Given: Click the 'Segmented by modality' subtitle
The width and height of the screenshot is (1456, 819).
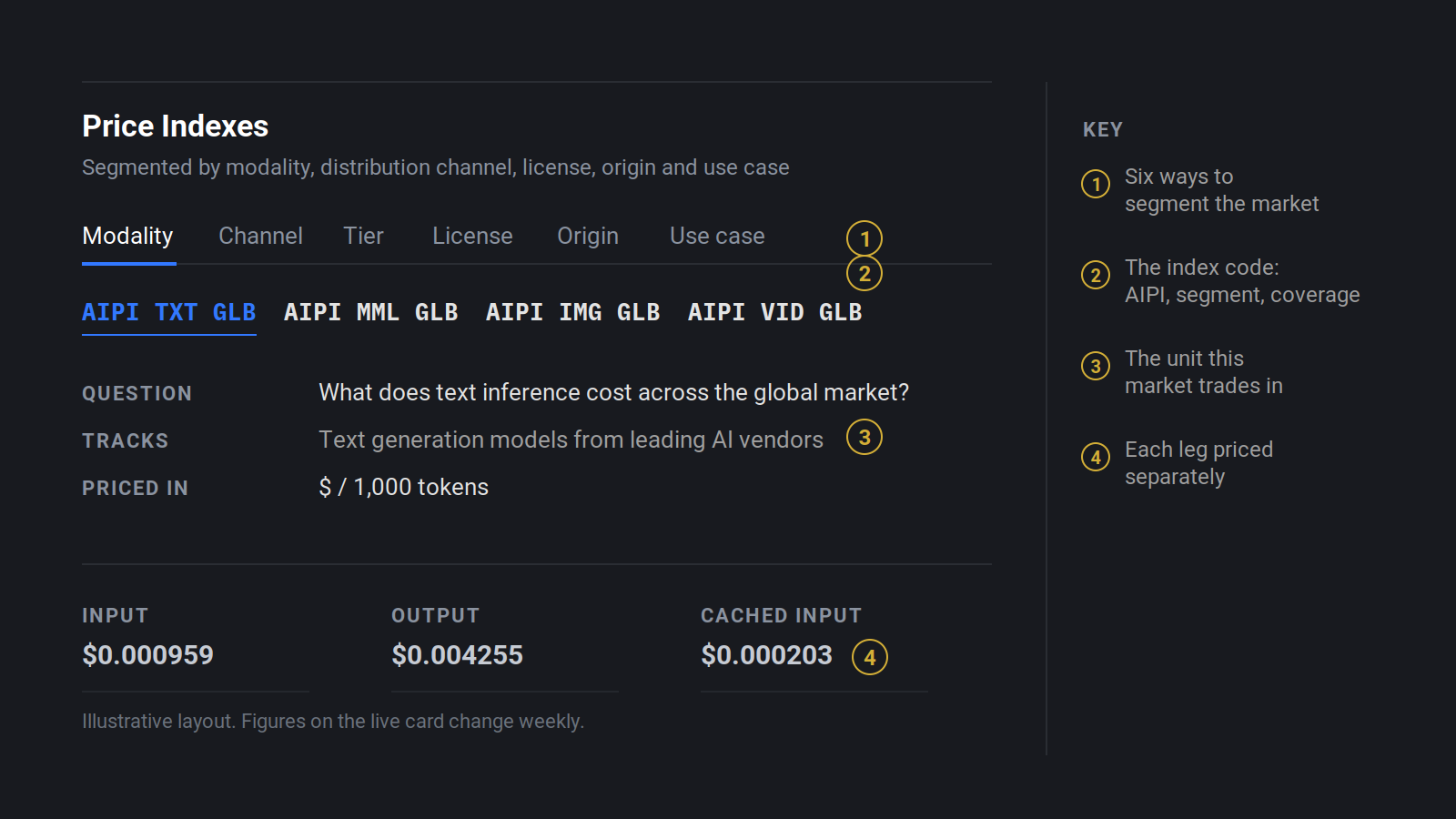Looking at the screenshot, I should [x=436, y=167].
